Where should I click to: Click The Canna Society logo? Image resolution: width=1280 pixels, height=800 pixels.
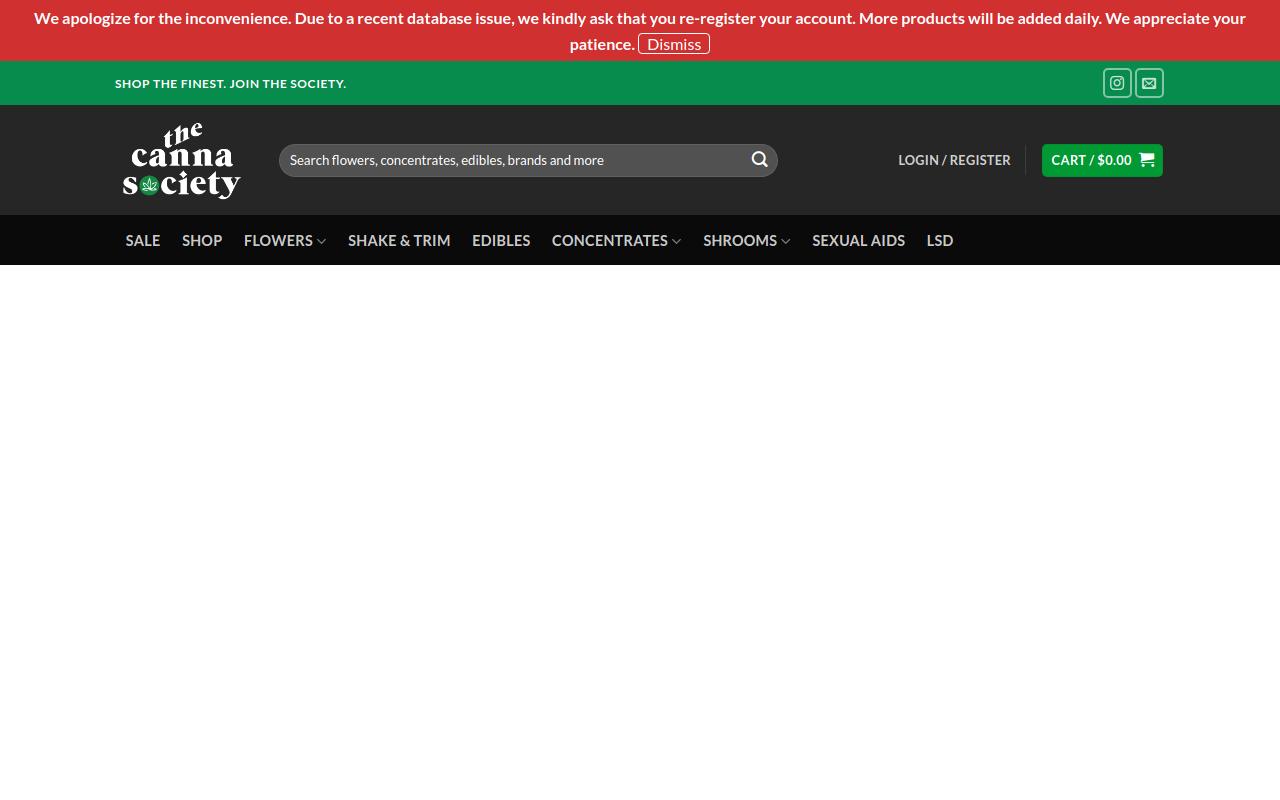point(182,160)
